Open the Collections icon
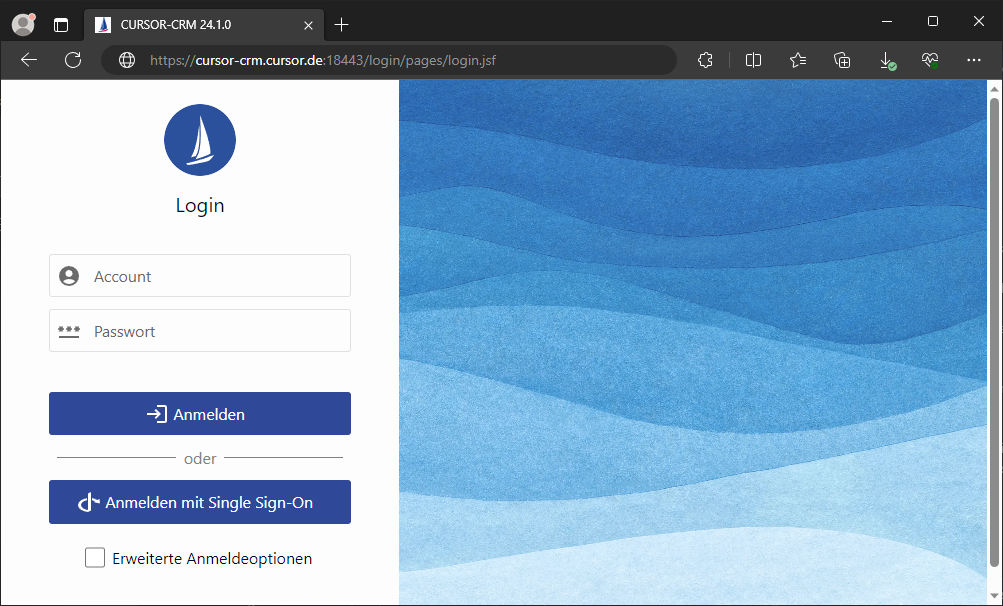1003x606 pixels. (x=842, y=60)
